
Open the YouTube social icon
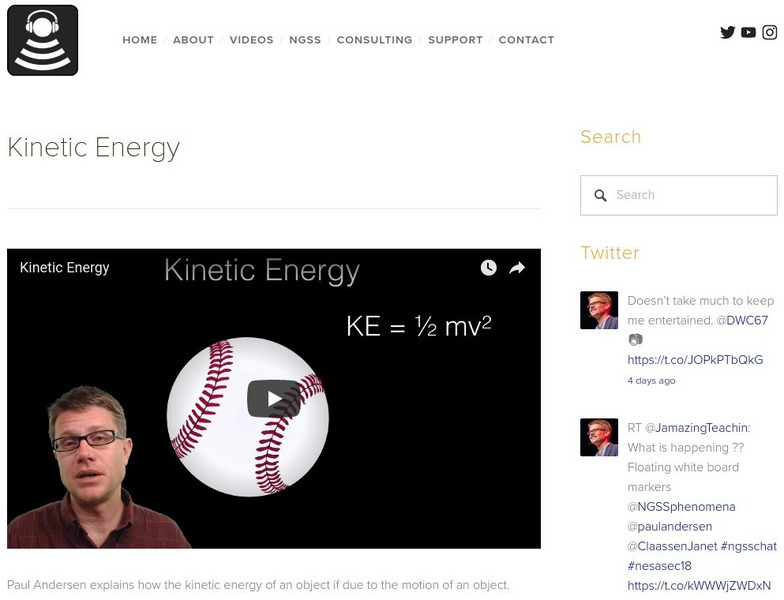(748, 32)
